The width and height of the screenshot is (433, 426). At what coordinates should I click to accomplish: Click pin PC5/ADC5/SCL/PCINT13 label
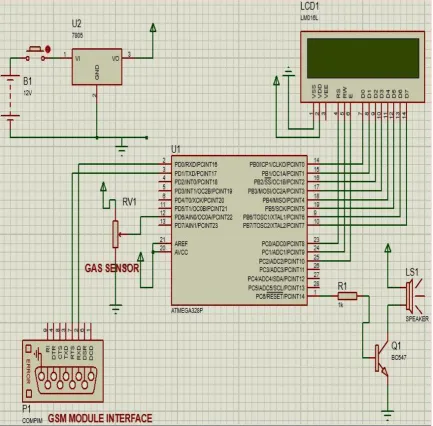pos(276,287)
